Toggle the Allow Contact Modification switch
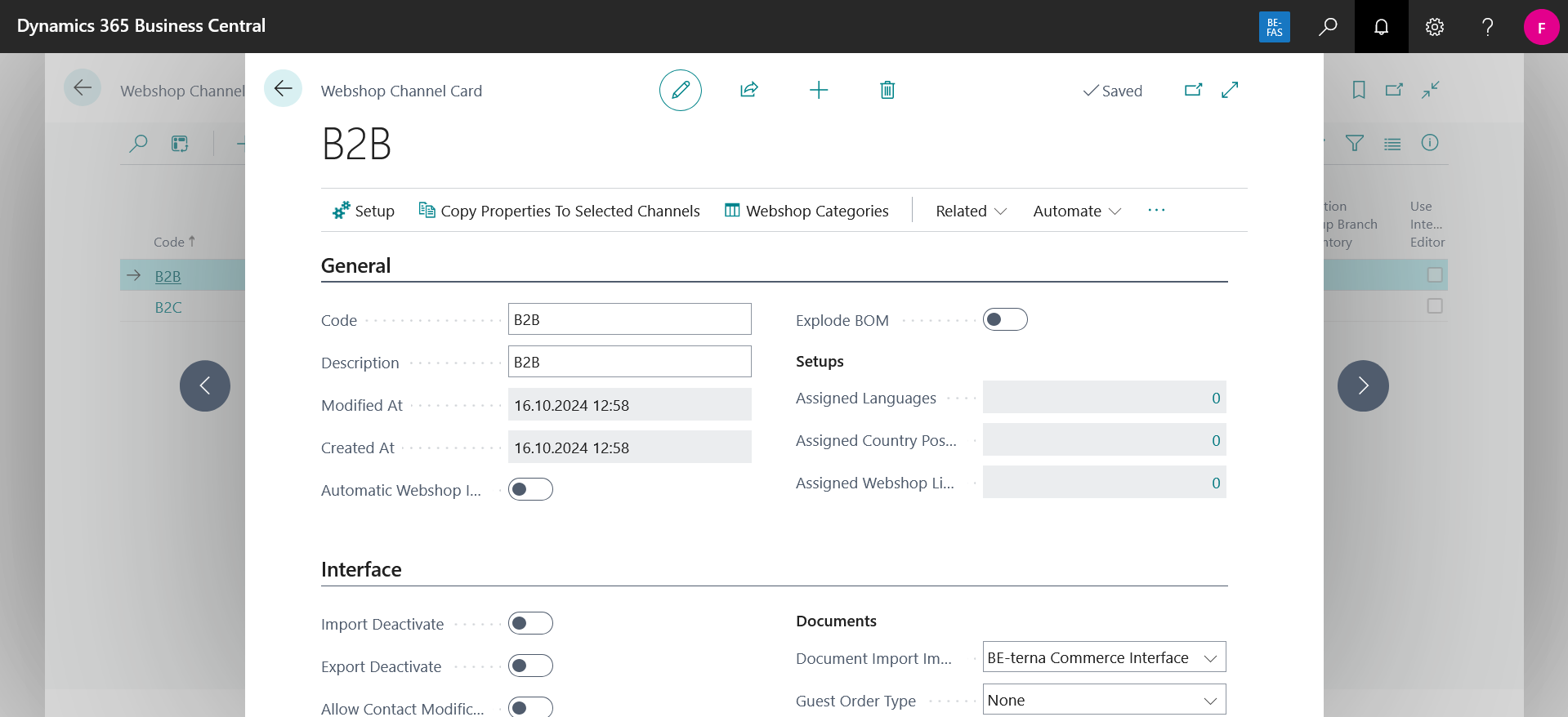This screenshot has height=717, width=1568. (x=530, y=707)
